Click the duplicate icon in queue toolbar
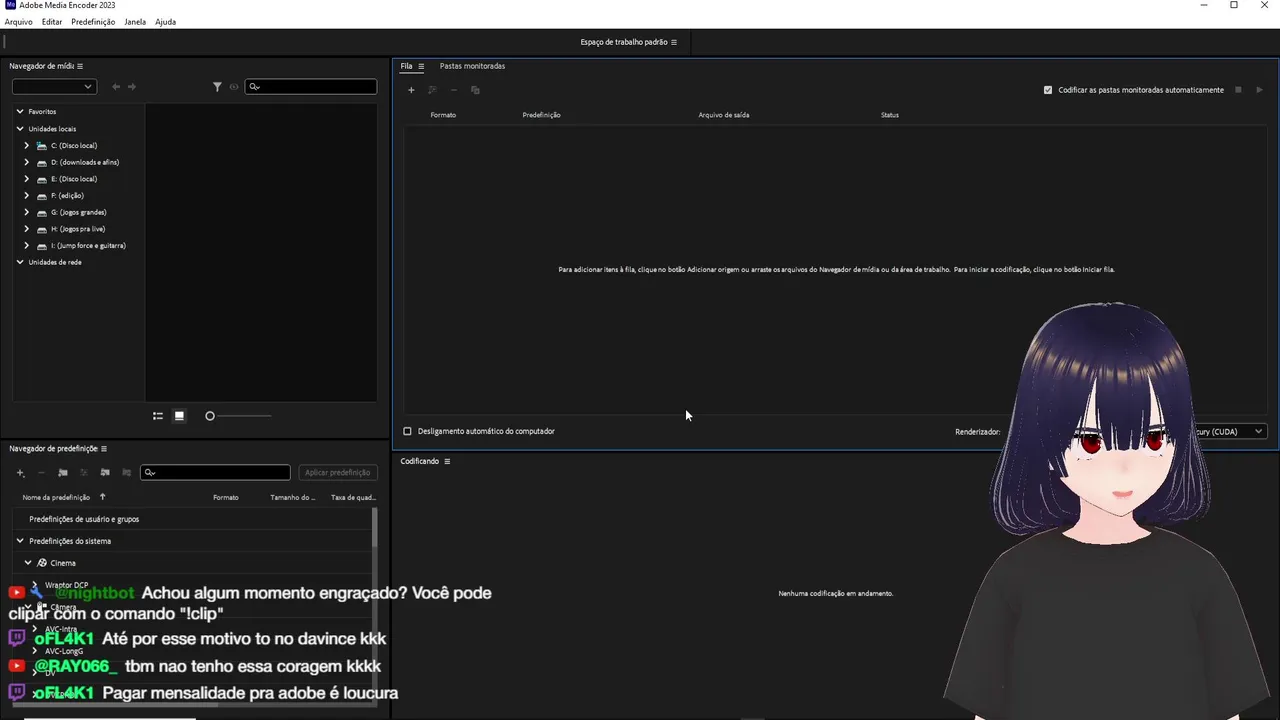The width and height of the screenshot is (1280, 720). 475,90
